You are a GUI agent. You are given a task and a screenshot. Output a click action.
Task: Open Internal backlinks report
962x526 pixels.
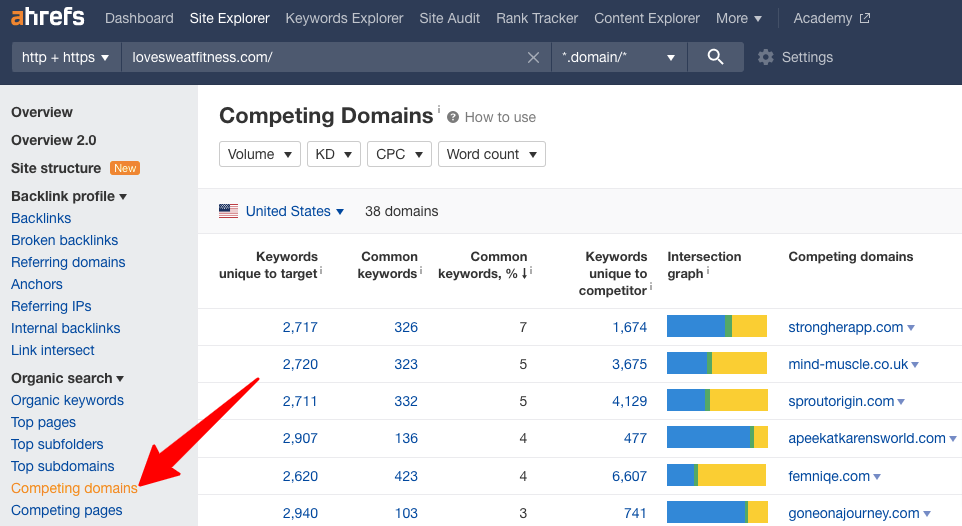click(66, 328)
